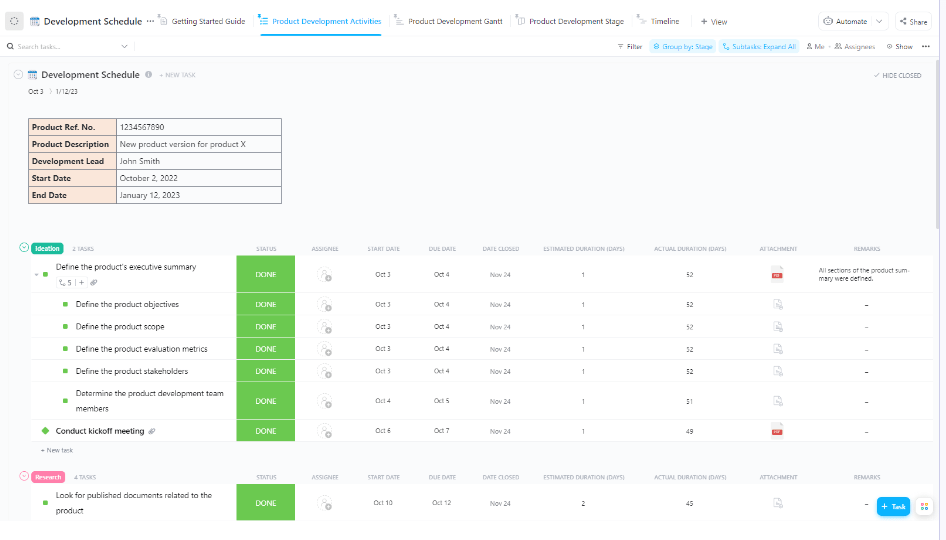Add attachment to Look for published documents task
Image resolution: width=946 pixels, height=540 pixels.
click(x=778, y=503)
